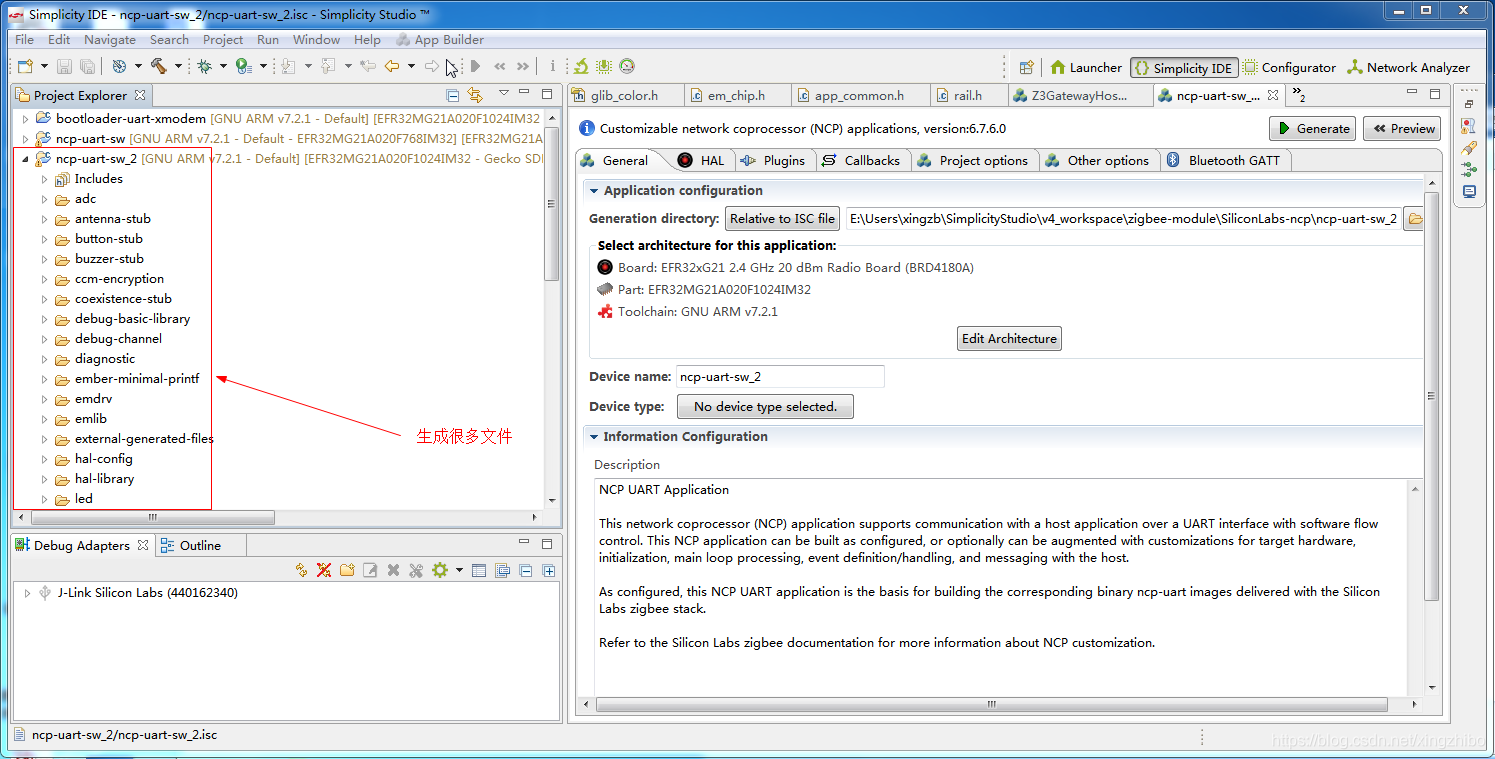Click the New wizard toolbar icon
Viewport: 1495px width, 759px height.
click(25, 66)
